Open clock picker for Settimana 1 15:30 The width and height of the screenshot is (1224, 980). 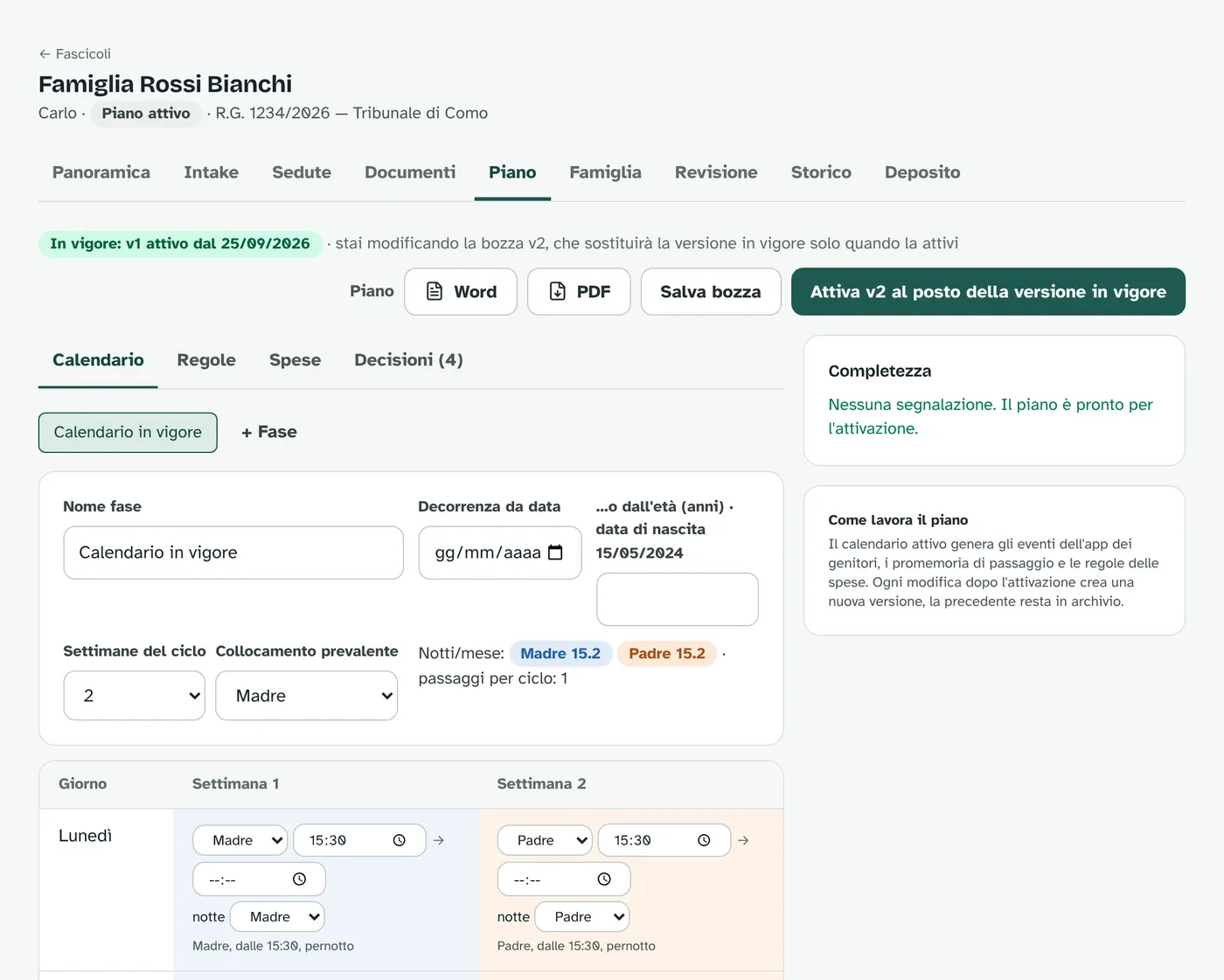click(x=400, y=840)
